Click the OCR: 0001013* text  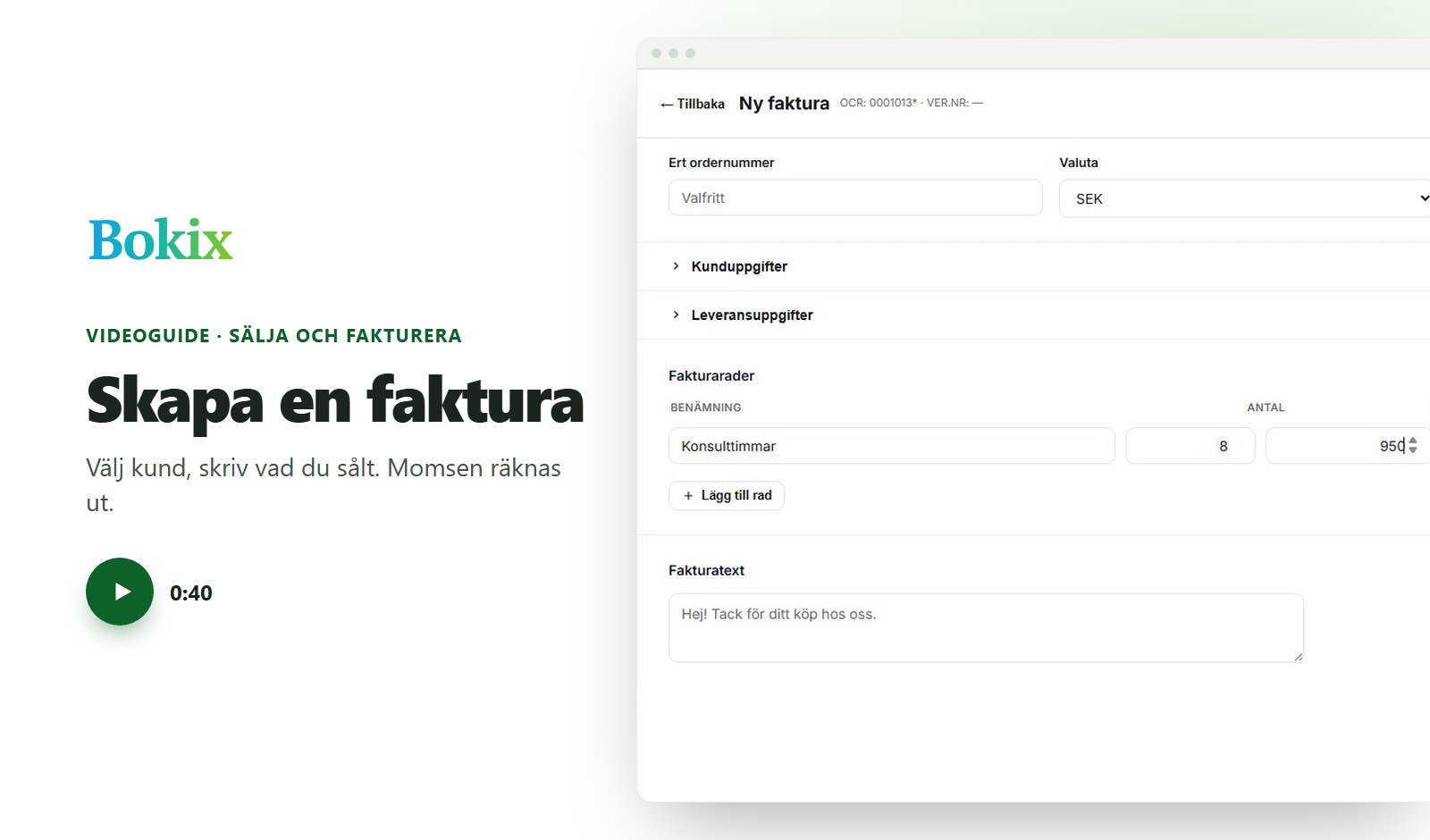(x=878, y=103)
